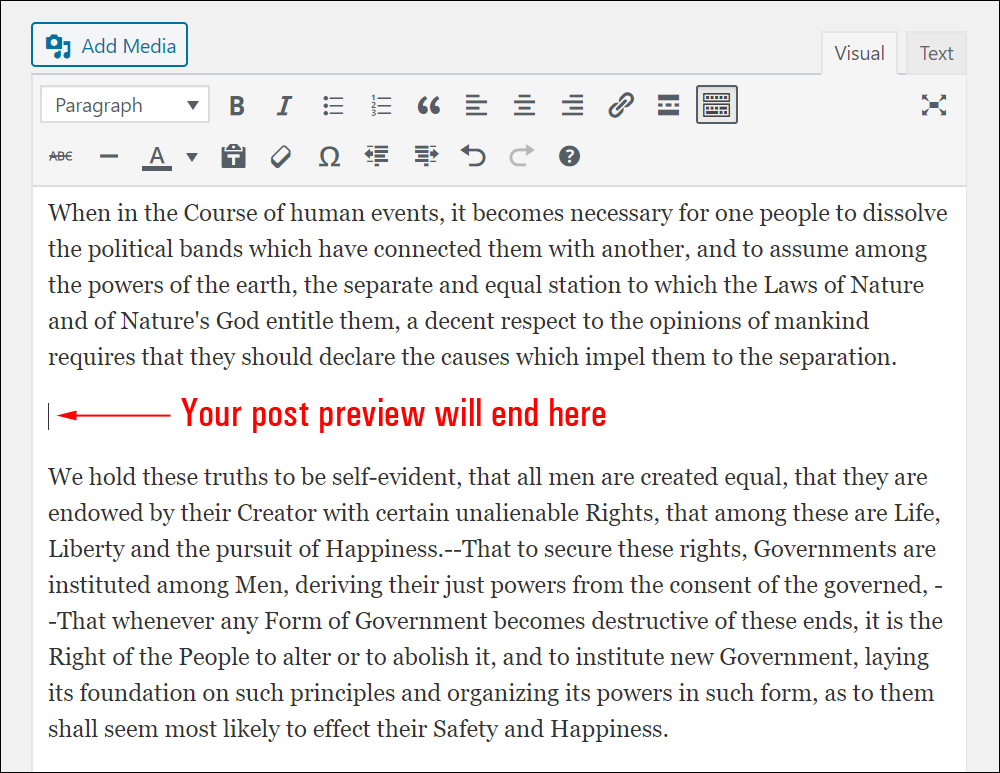This screenshot has width=1000, height=773.
Task: Click the words 'When in the Course'
Action: tap(152, 213)
